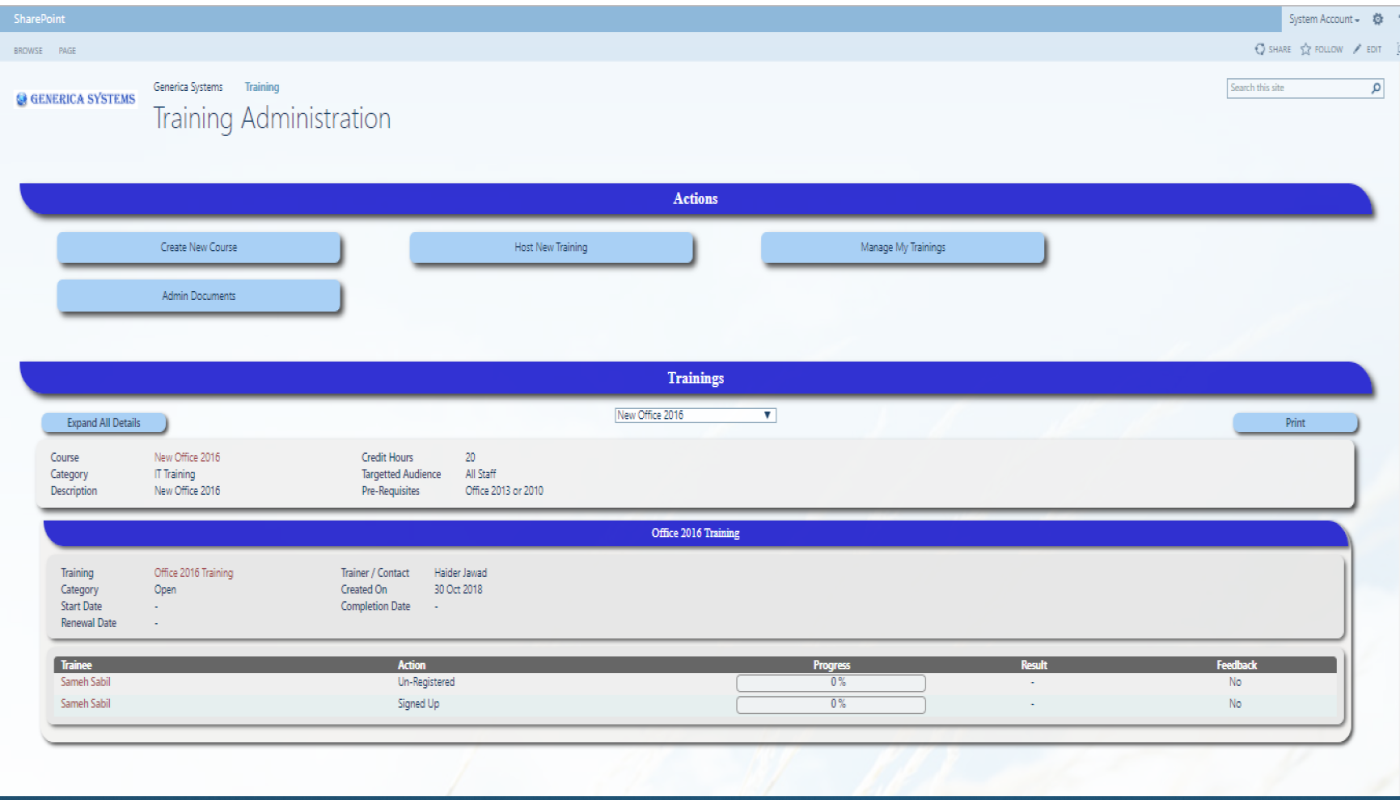Open Admin Documents

199,296
